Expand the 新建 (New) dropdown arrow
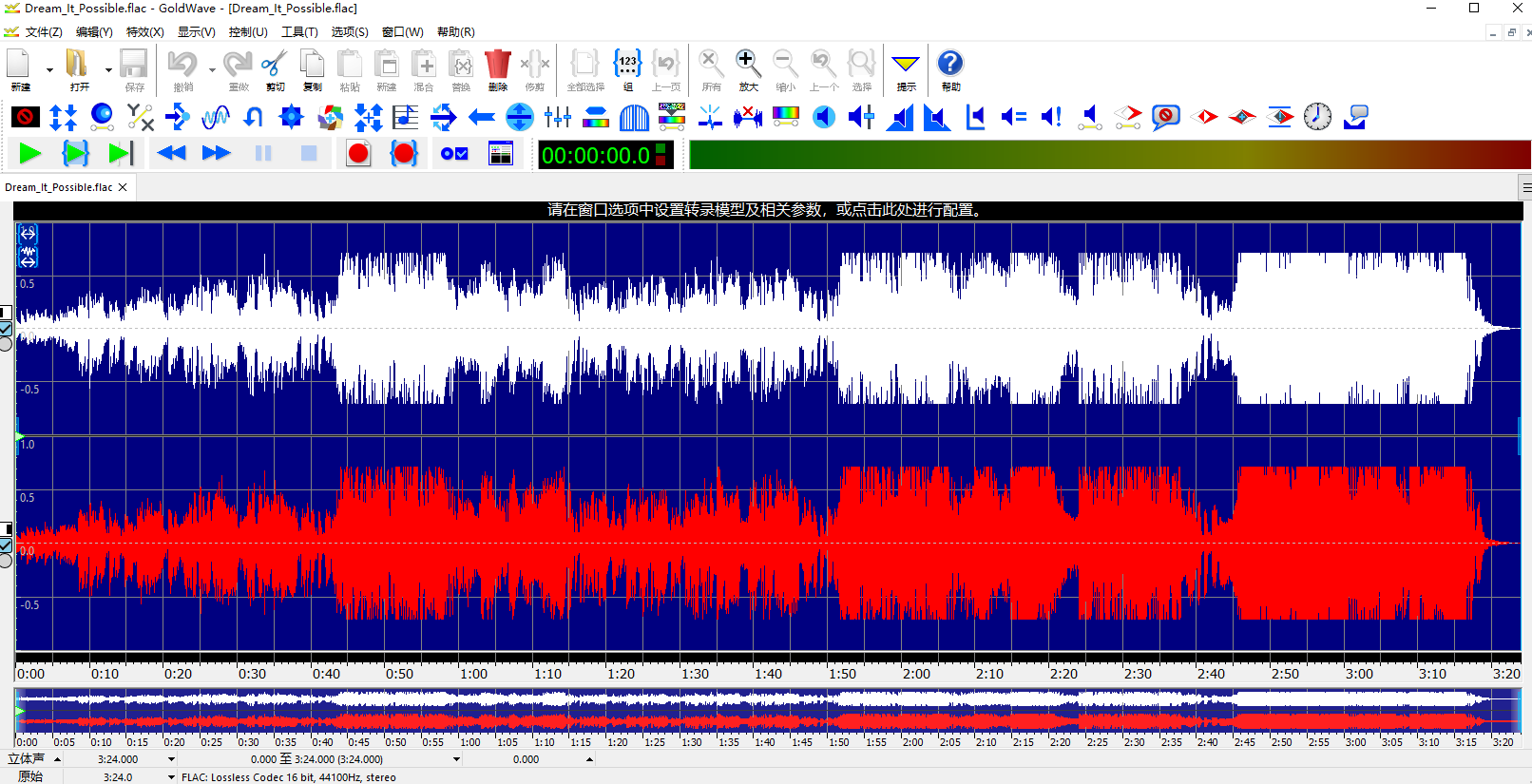Image resolution: width=1532 pixels, height=784 pixels. 49,70
